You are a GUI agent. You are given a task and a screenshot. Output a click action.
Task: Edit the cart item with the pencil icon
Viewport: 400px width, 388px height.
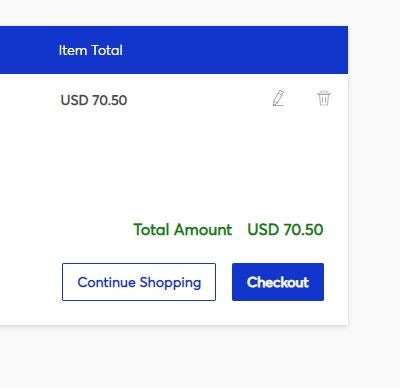click(279, 98)
